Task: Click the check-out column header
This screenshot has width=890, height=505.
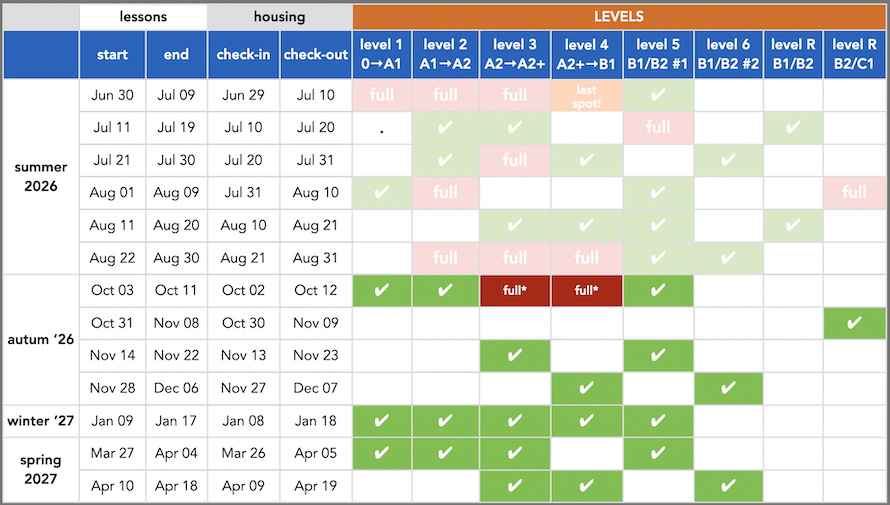Action: (x=316, y=54)
